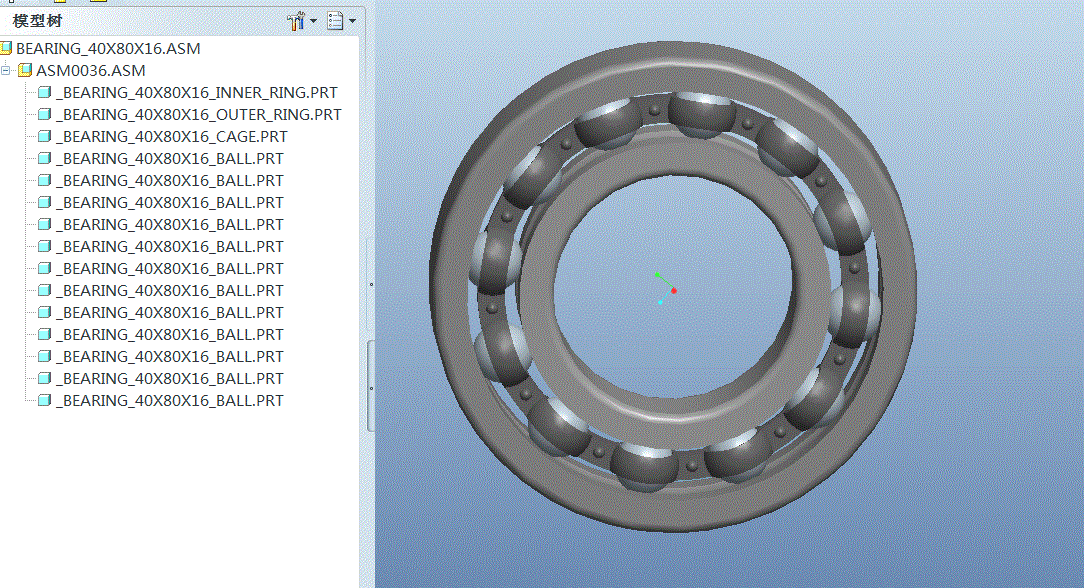Image resolution: width=1084 pixels, height=588 pixels.
Task: Open the model tree settings hammer icon
Action: coord(296,21)
